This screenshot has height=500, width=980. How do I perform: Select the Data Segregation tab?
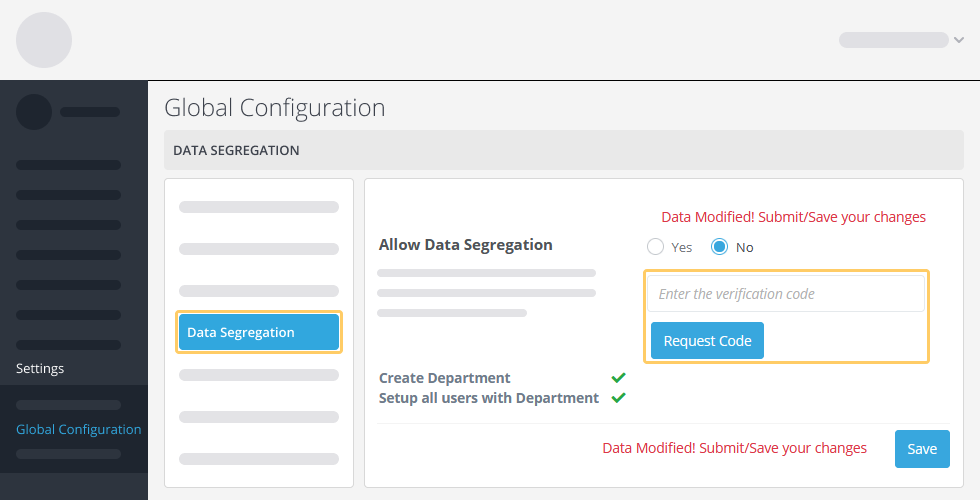pyautogui.click(x=259, y=332)
